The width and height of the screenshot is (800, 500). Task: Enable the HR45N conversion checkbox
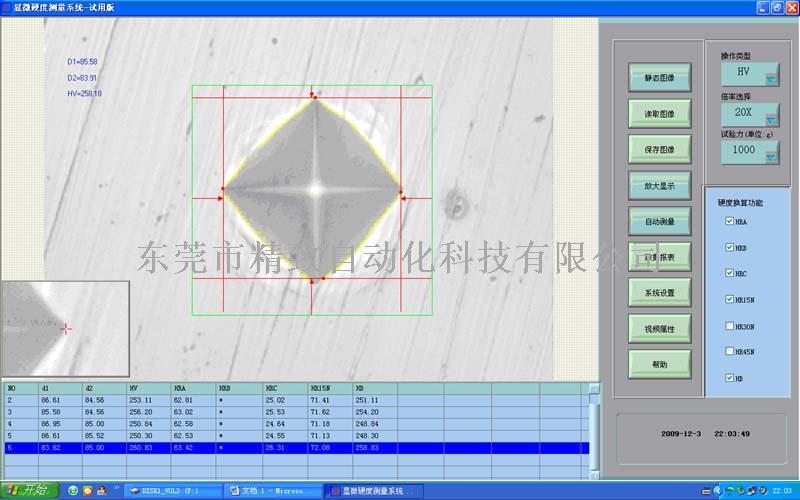728,351
